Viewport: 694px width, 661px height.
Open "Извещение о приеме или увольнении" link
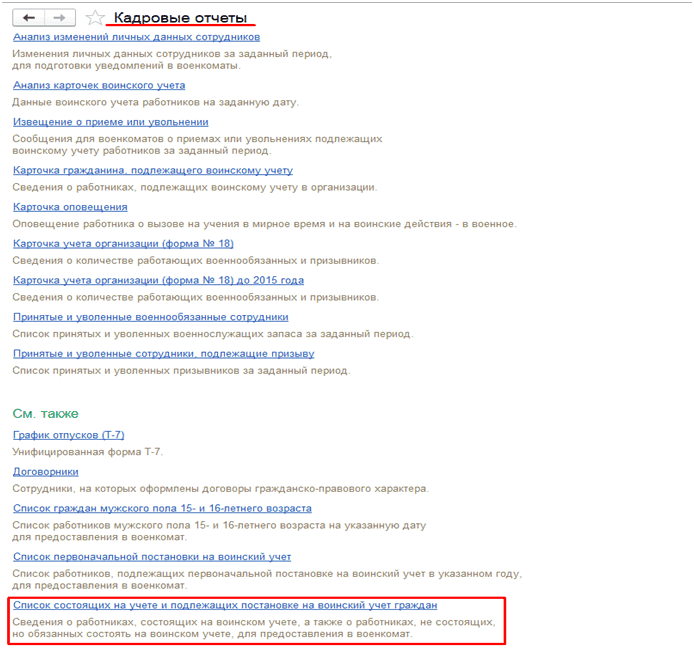[x=110, y=122]
